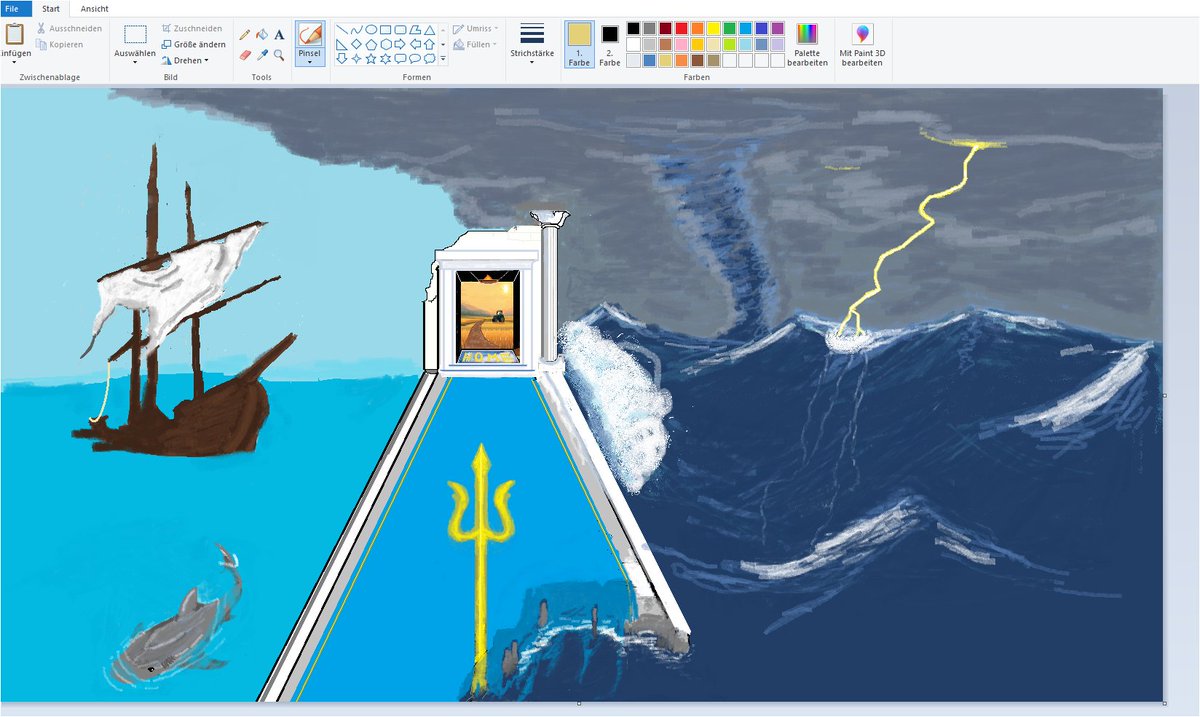The width and height of the screenshot is (1200, 717).
Task: Pick the pentagon shape
Action: (x=371, y=44)
